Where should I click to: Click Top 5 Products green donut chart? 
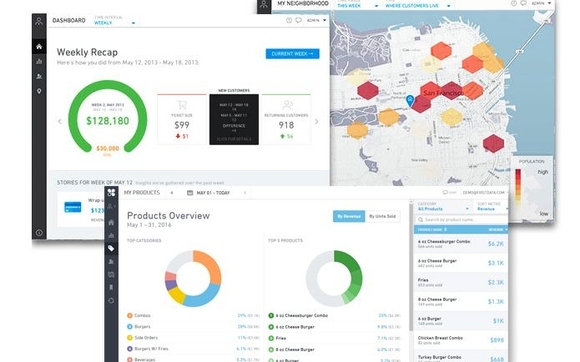(x=334, y=278)
